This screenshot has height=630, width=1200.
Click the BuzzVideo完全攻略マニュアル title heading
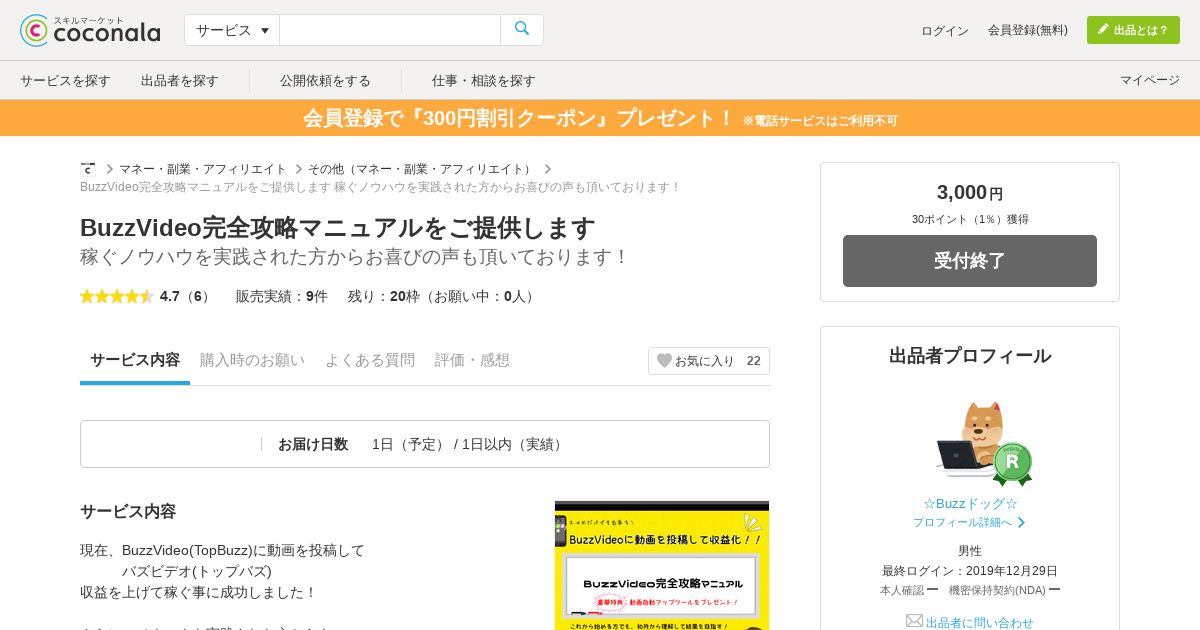338,228
